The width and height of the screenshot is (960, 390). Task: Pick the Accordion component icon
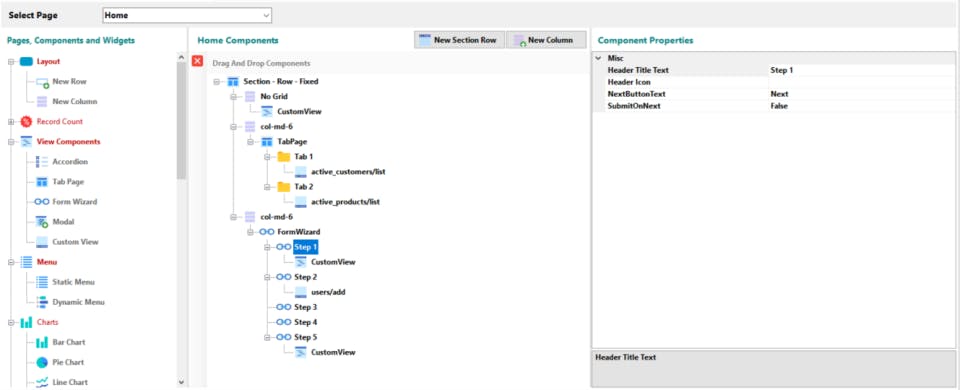42,162
